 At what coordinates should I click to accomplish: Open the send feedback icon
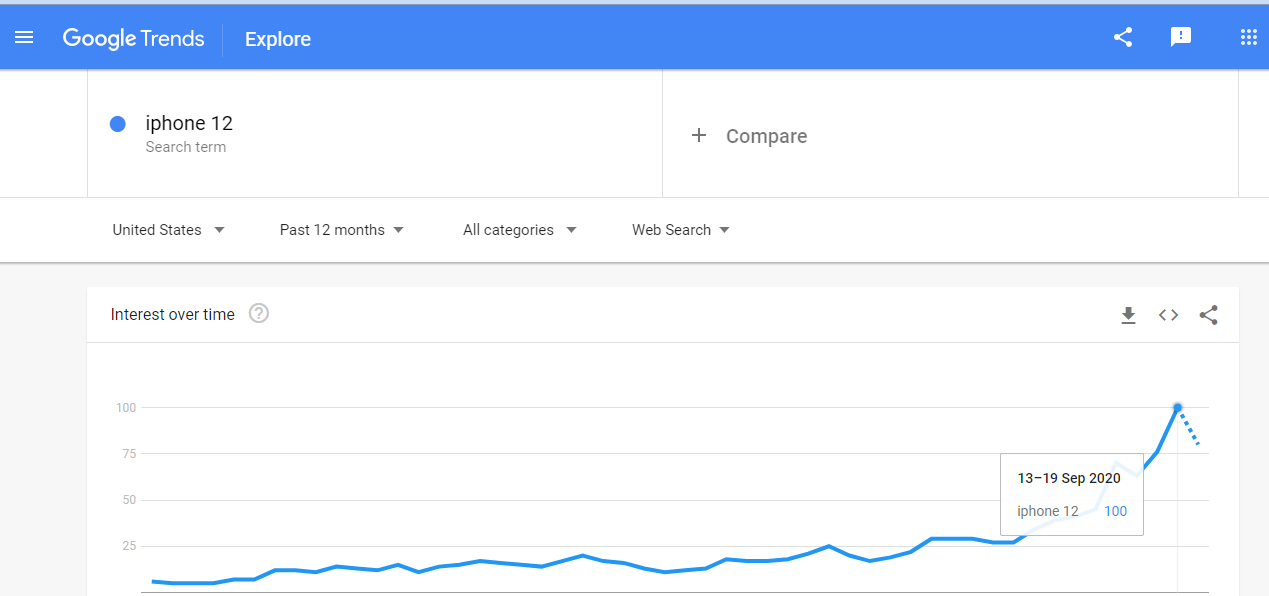pyautogui.click(x=1181, y=38)
